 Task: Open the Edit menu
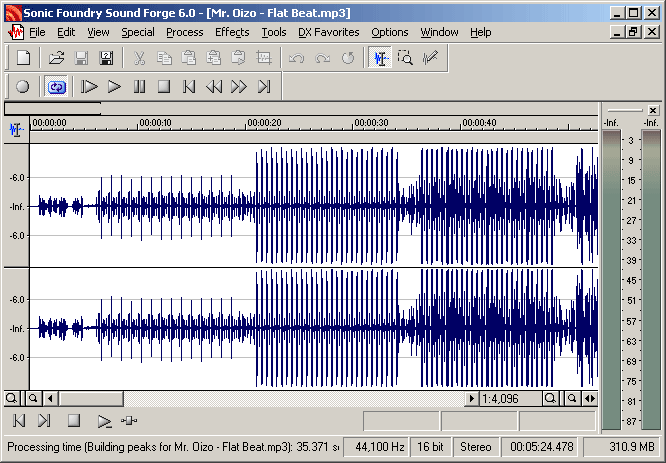tap(66, 32)
